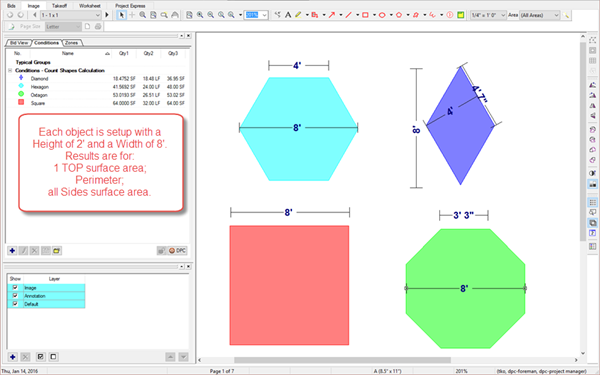
Task: Open the Worksheet tab
Action: pos(90,5)
